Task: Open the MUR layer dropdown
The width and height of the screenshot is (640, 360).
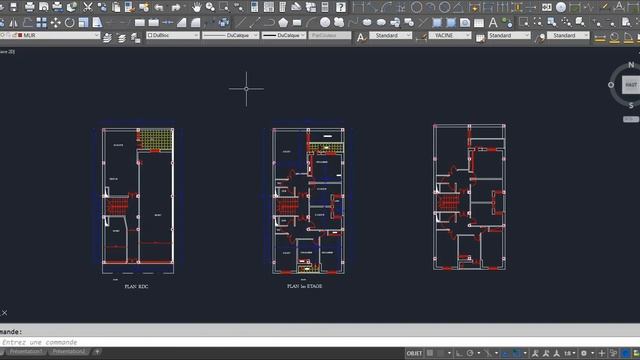Action: click(x=50, y=36)
